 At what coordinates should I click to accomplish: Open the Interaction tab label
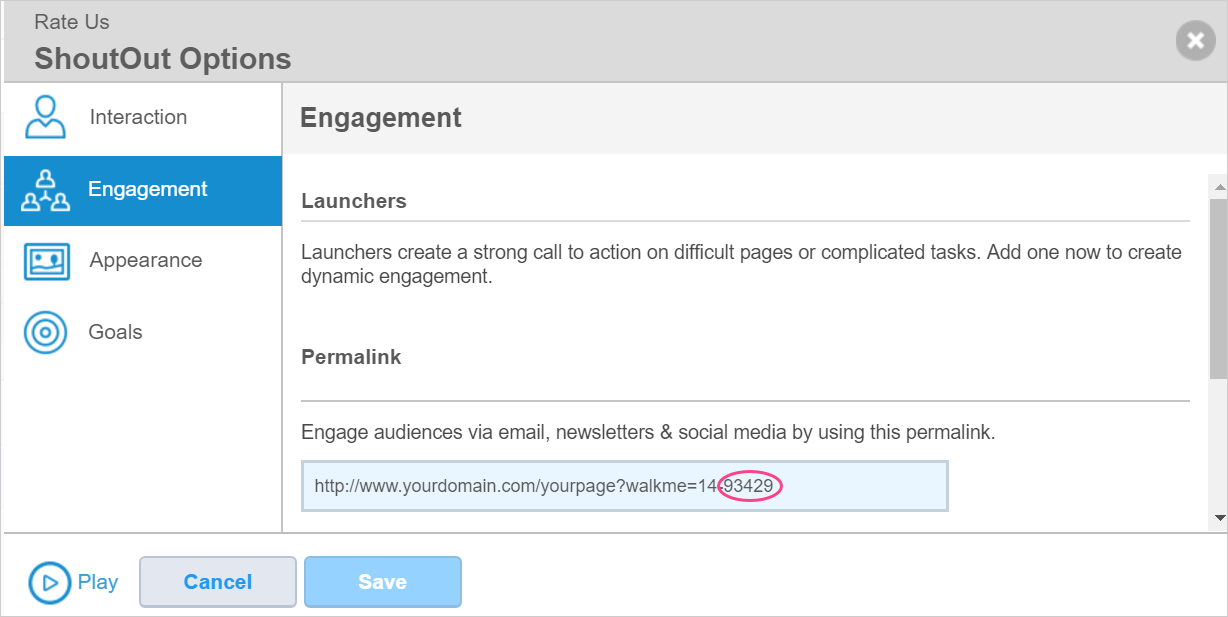(138, 117)
